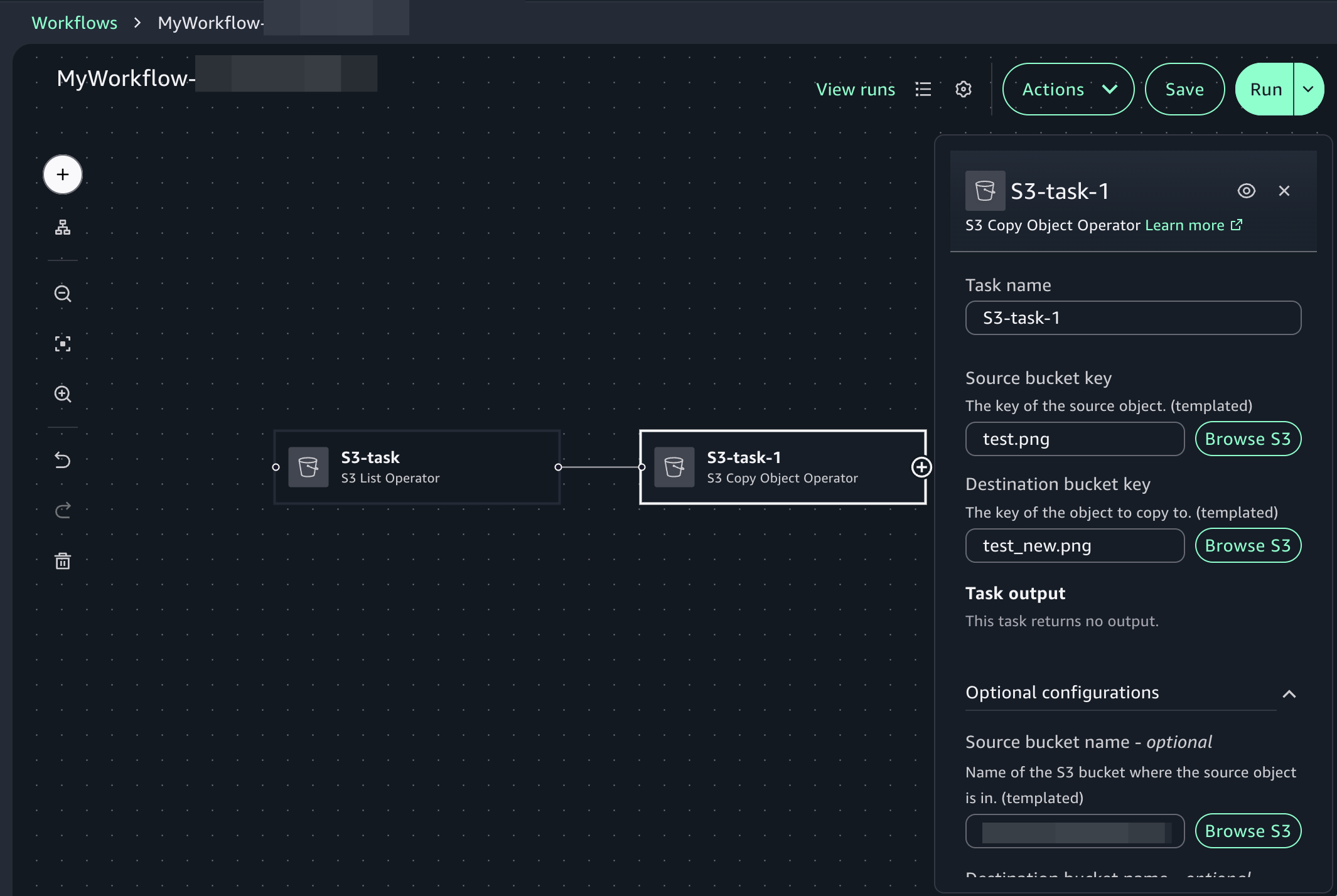Open workflow settings gear

point(964,89)
